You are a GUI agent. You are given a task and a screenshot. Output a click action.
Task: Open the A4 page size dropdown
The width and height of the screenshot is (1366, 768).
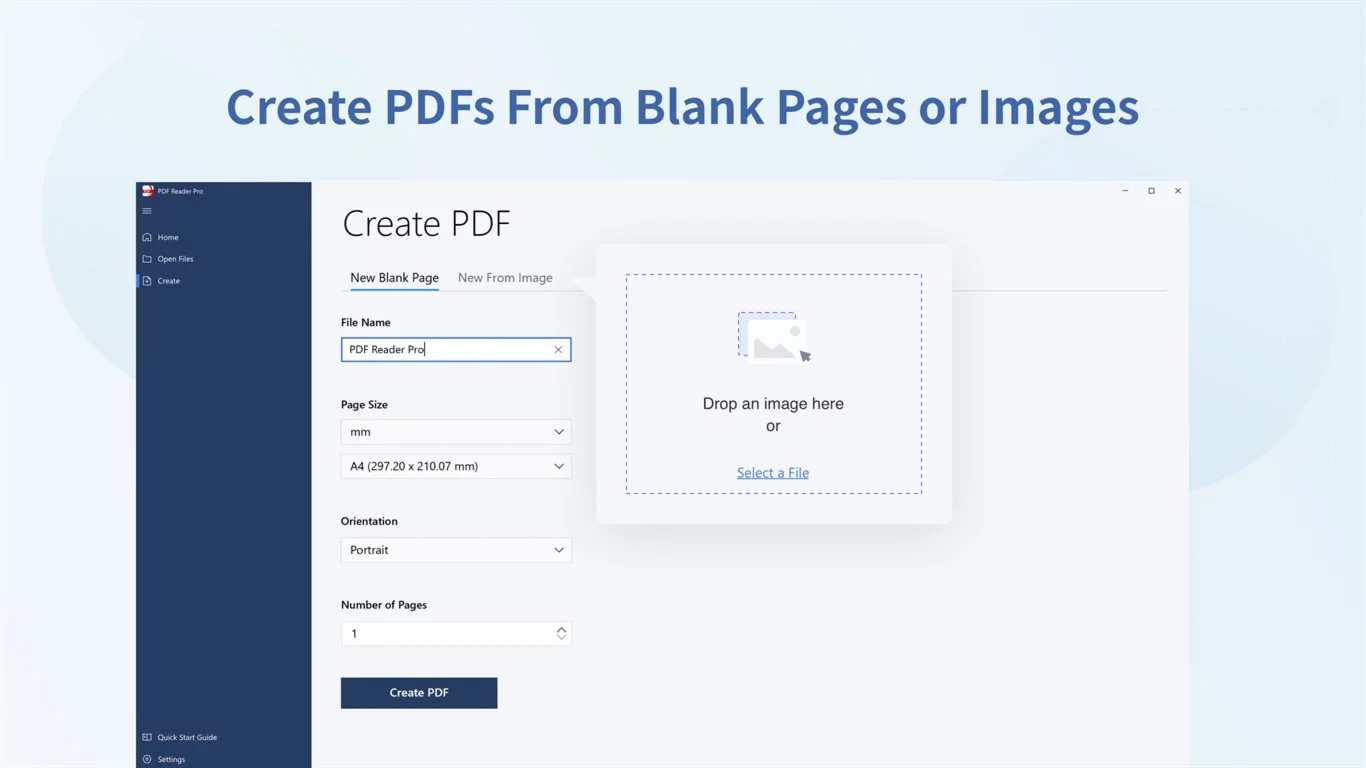pos(456,466)
